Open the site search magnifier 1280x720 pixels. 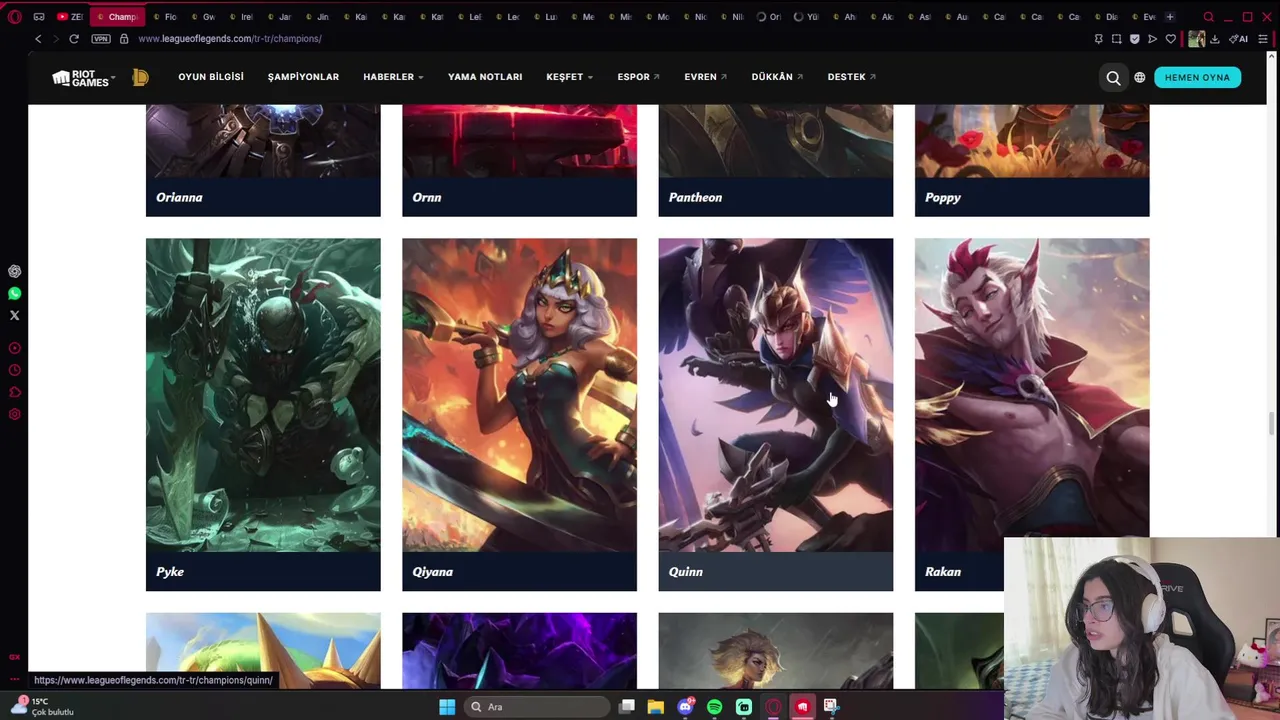click(x=1113, y=77)
